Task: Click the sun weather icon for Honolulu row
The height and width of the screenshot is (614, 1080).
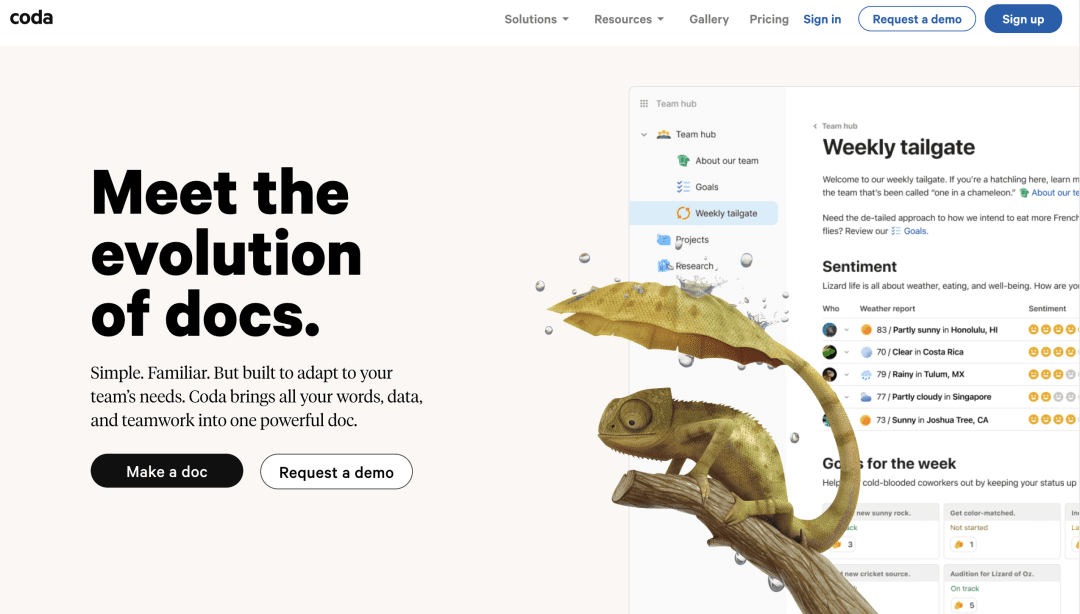Action: pyautogui.click(x=866, y=330)
